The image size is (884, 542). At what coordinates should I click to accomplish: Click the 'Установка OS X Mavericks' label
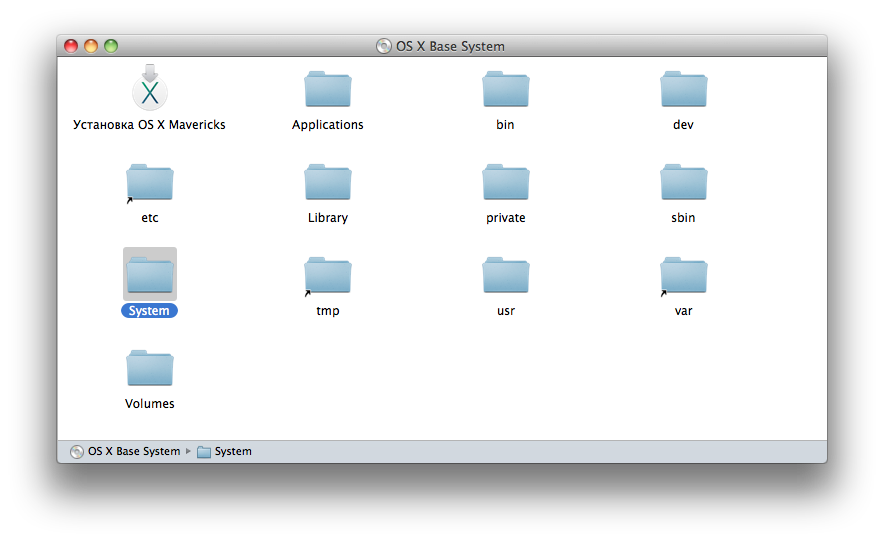149,125
